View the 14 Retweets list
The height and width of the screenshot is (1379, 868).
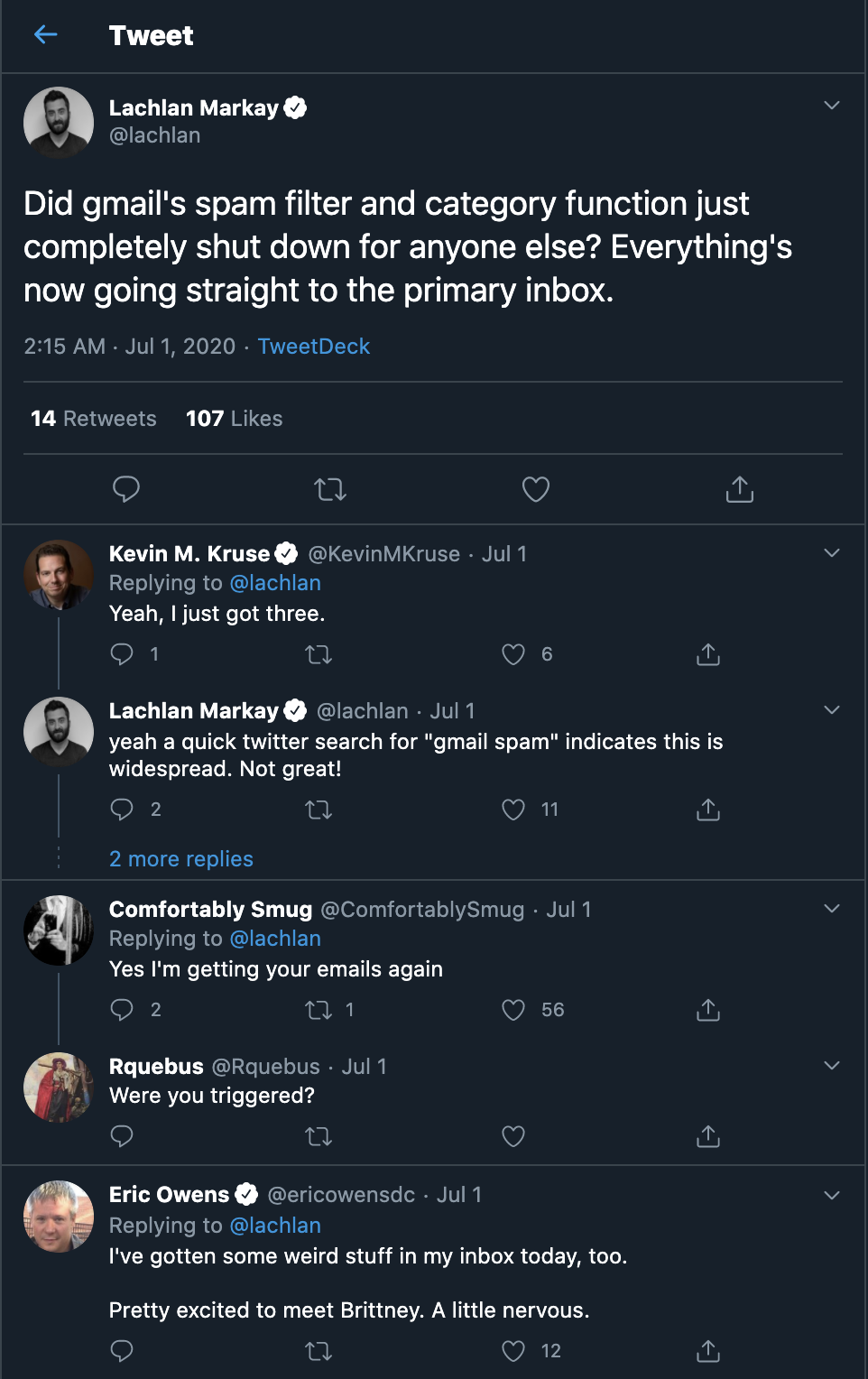tap(94, 419)
